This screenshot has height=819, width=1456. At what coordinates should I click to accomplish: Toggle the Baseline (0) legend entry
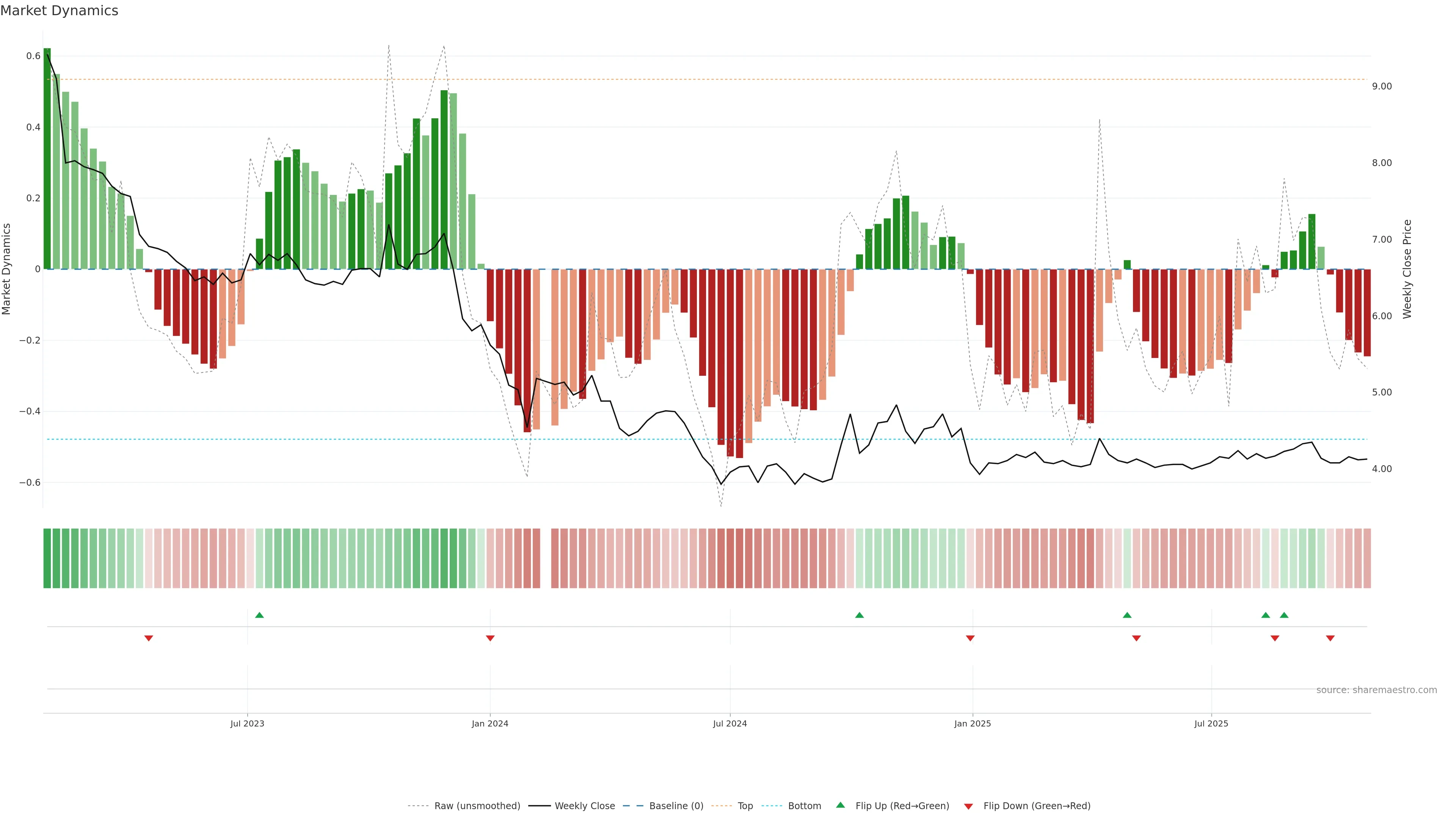676,806
